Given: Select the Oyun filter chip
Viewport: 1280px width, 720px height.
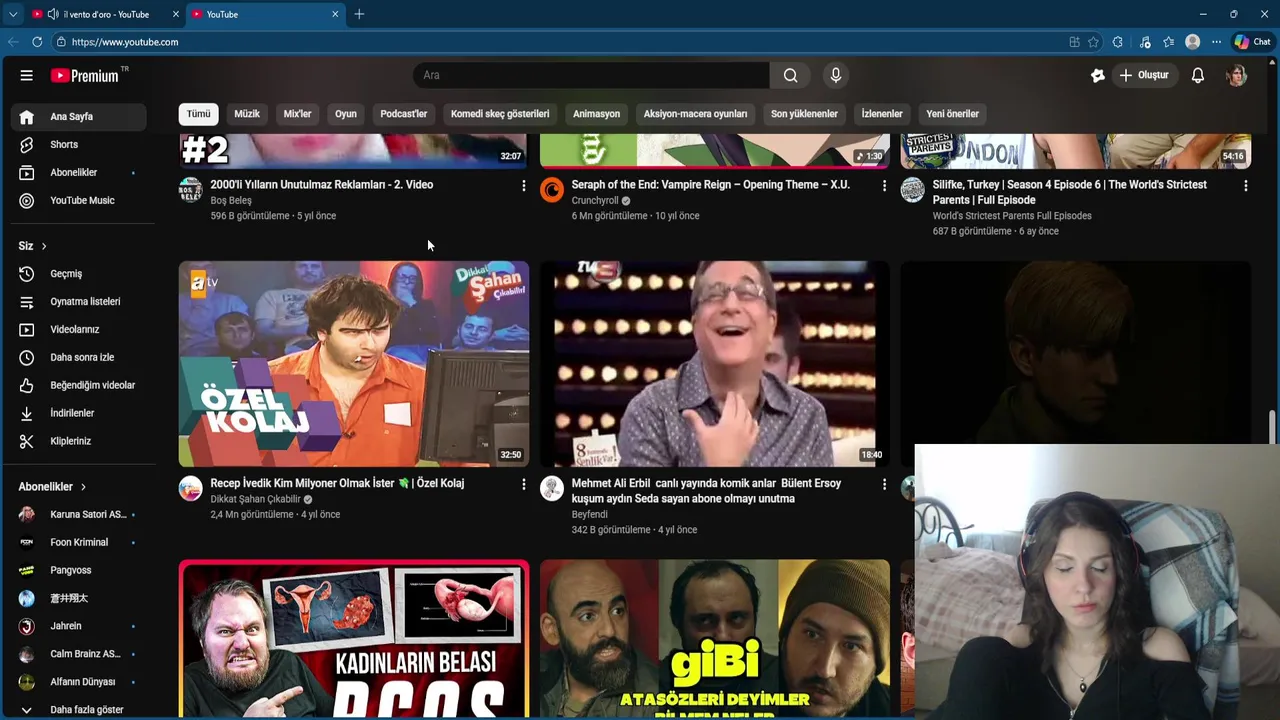Looking at the screenshot, I should tap(346, 114).
